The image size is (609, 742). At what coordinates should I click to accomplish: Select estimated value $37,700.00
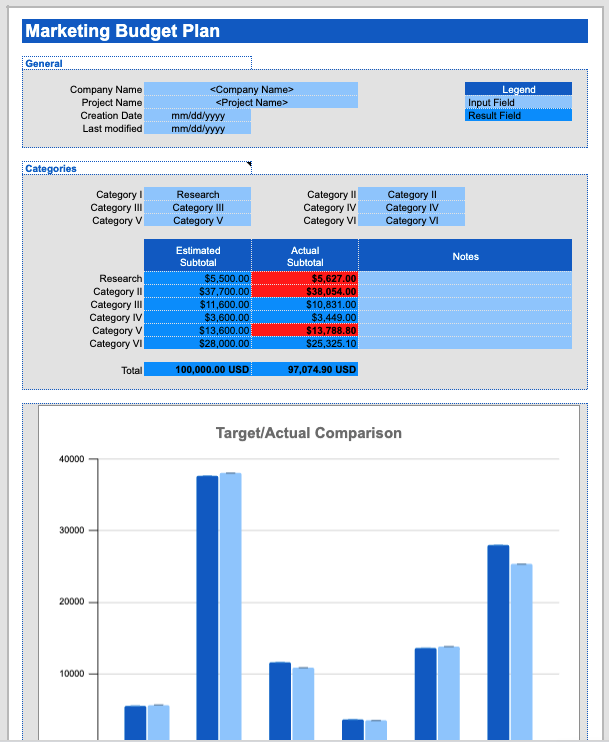(x=198, y=291)
